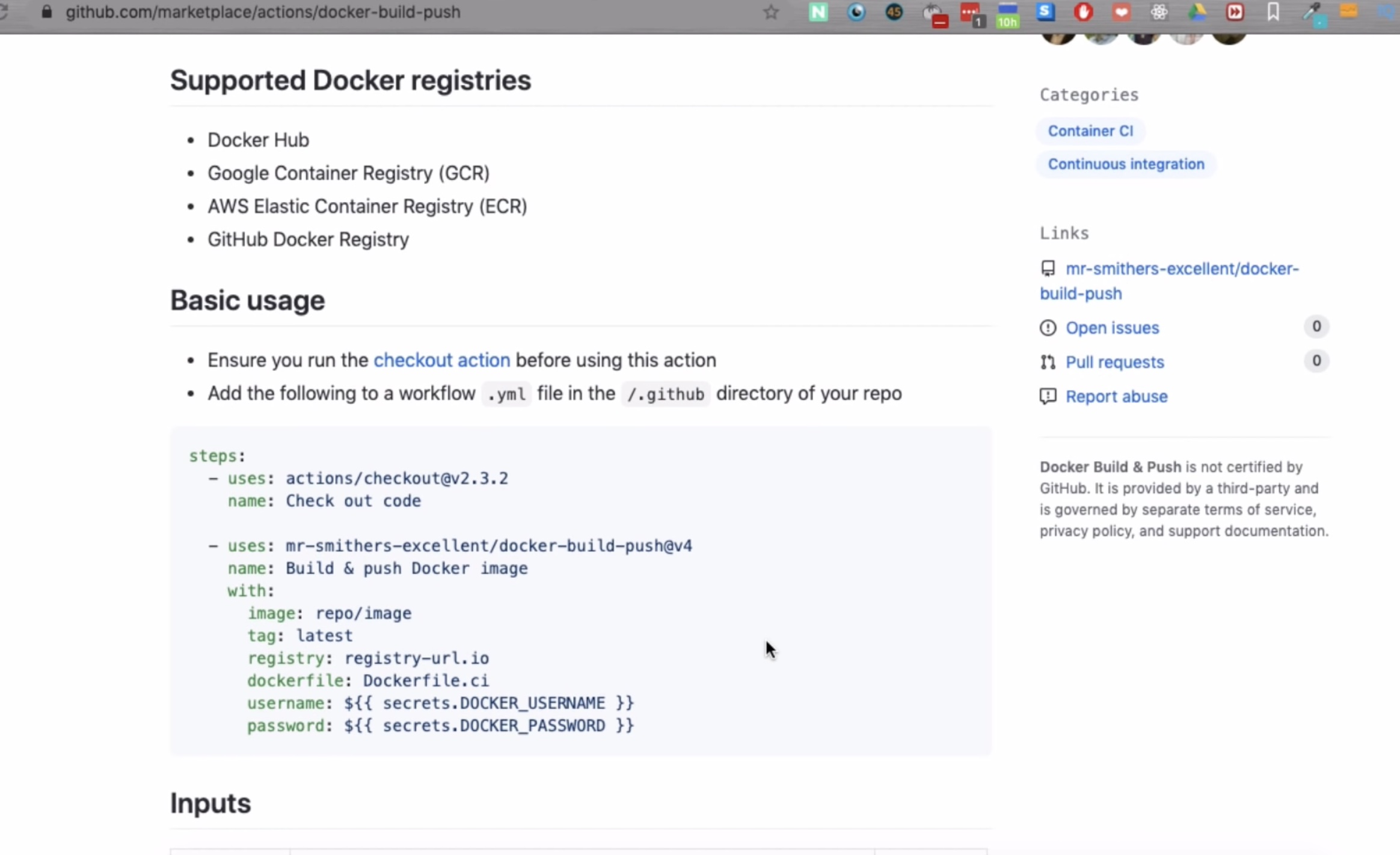Open the green N extension
The height and width of the screenshot is (855, 1400).
(818, 12)
